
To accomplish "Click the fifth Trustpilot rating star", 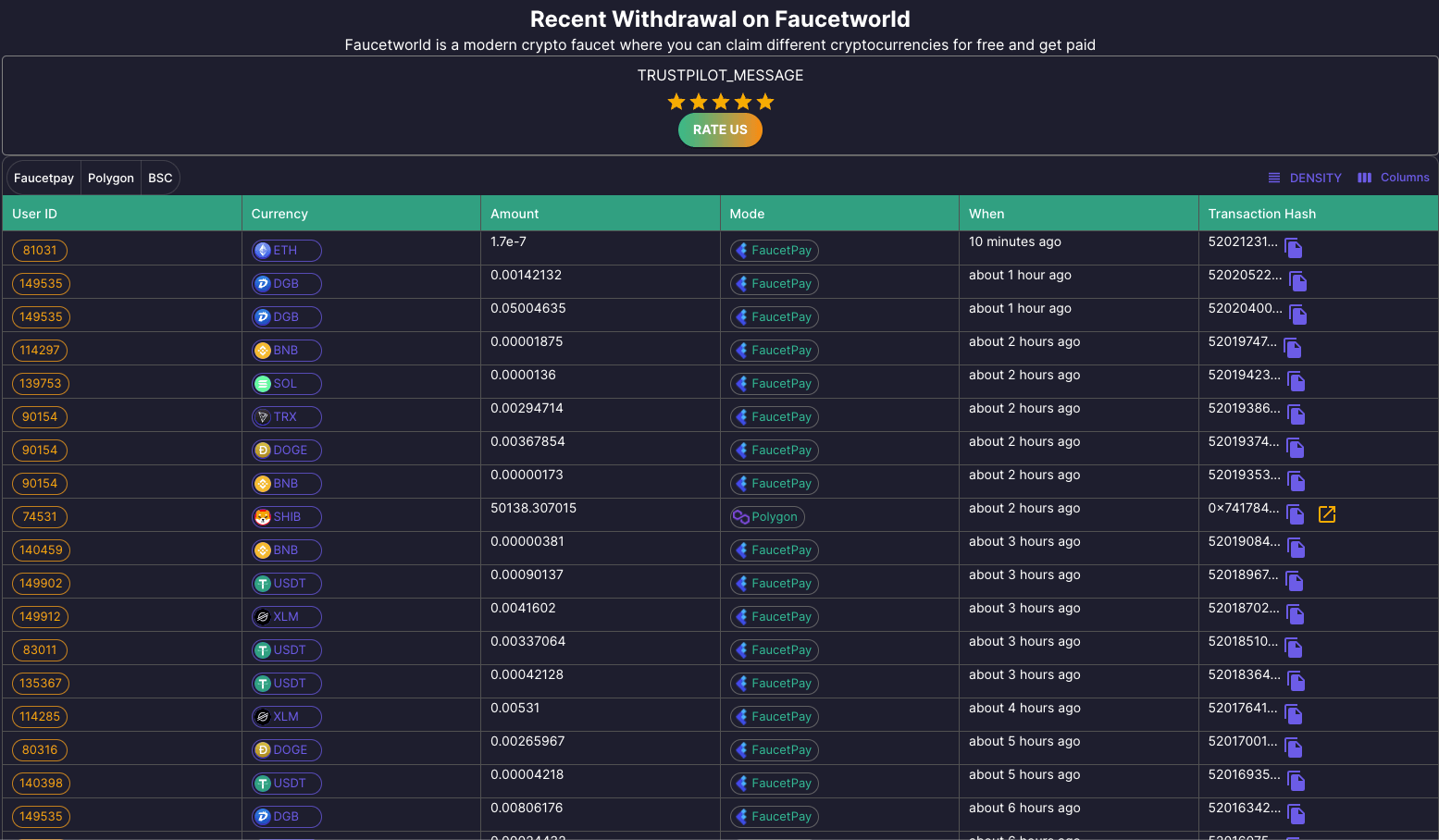I will pos(765,102).
